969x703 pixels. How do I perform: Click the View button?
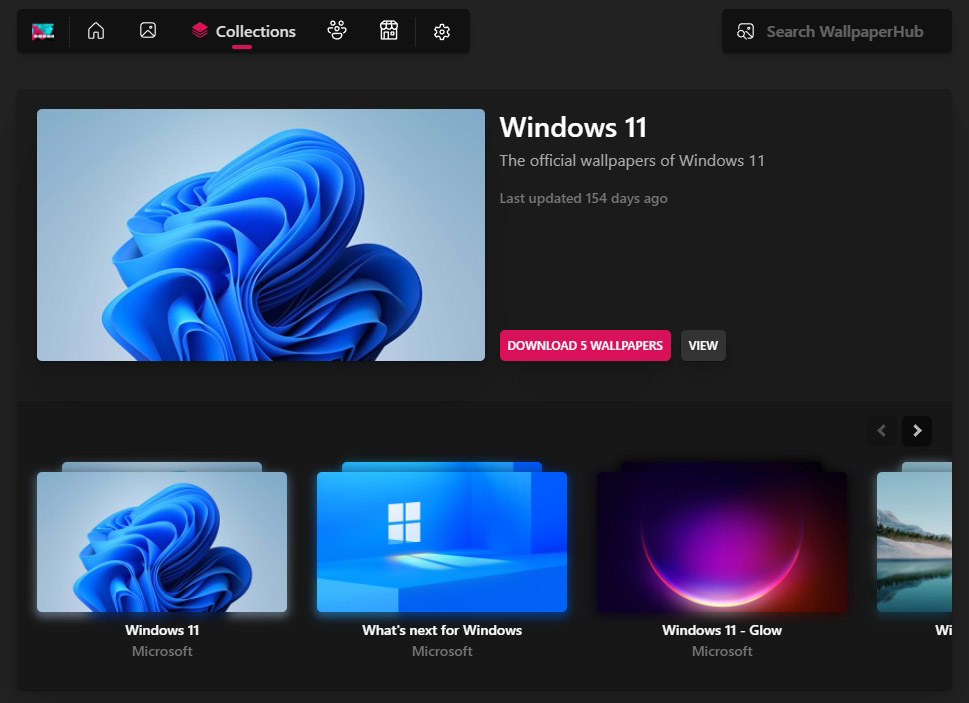pos(703,345)
